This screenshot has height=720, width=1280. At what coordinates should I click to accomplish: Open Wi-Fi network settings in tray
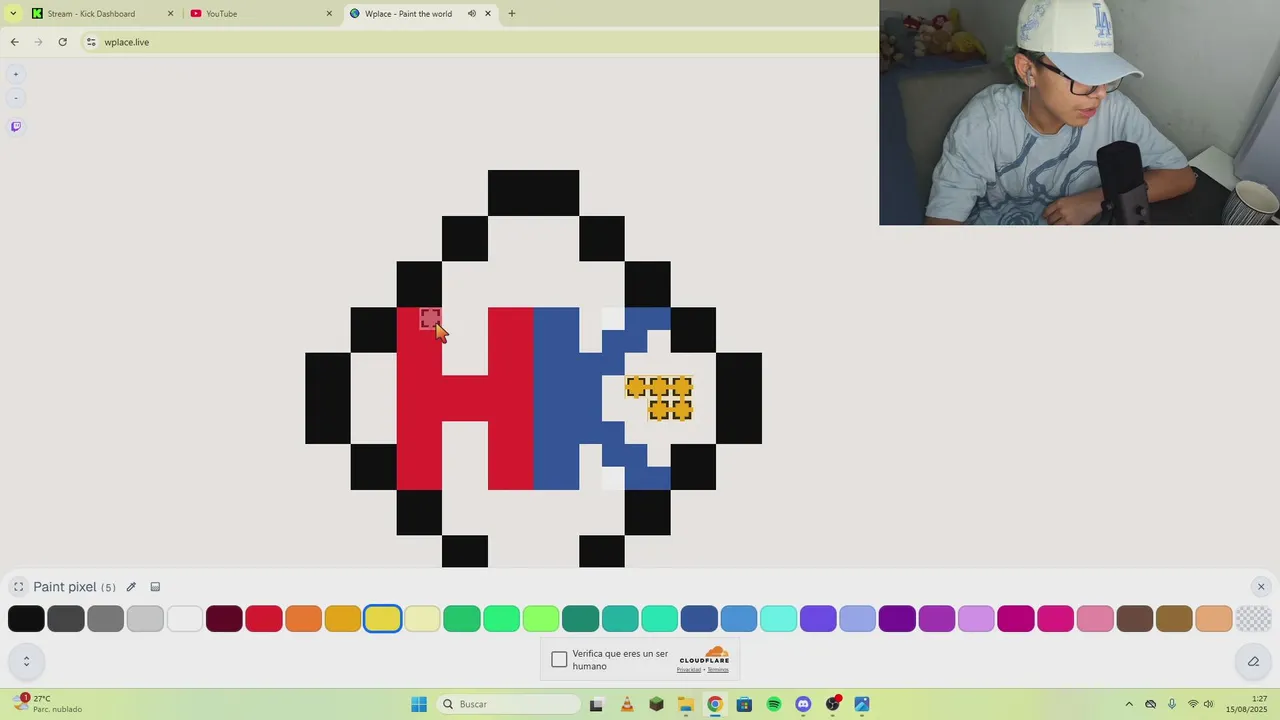coord(1193,704)
